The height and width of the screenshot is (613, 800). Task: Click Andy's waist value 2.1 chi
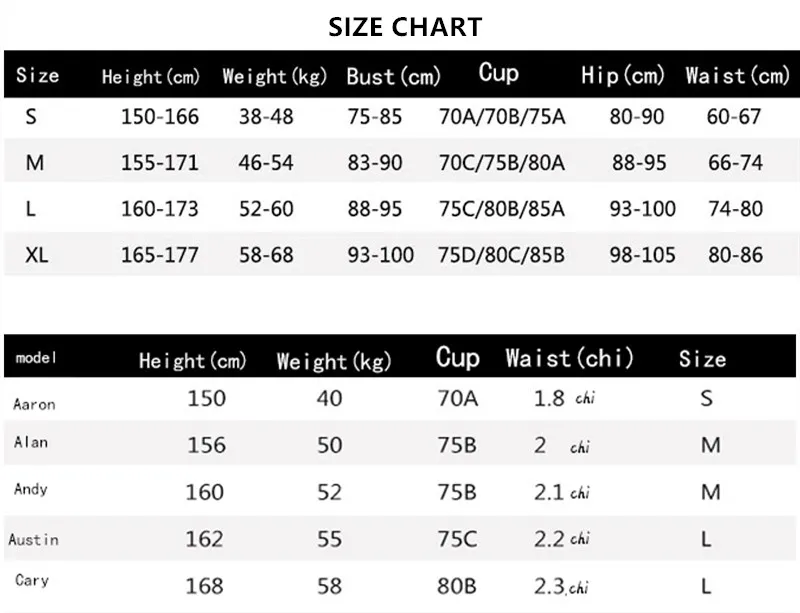562,493
